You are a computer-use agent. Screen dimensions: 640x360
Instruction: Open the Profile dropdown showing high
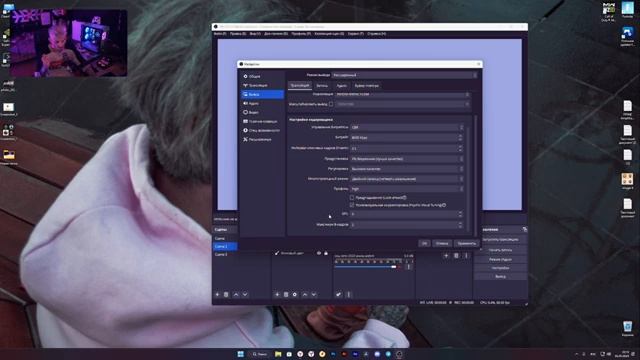point(407,189)
